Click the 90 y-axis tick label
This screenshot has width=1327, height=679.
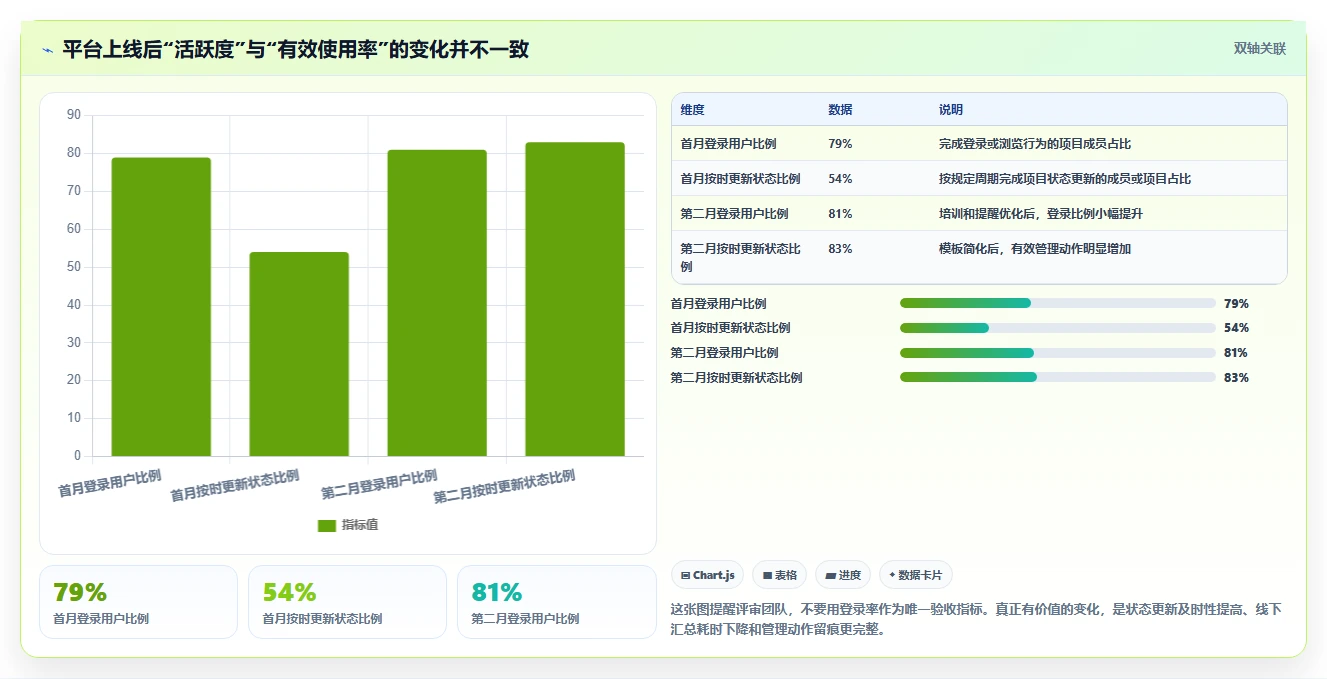click(74, 115)
